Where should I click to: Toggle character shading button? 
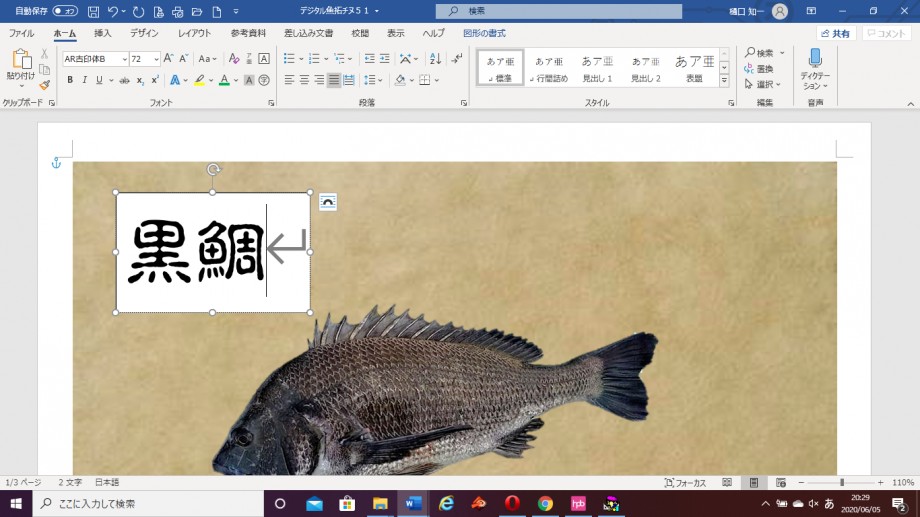(249, 80)
